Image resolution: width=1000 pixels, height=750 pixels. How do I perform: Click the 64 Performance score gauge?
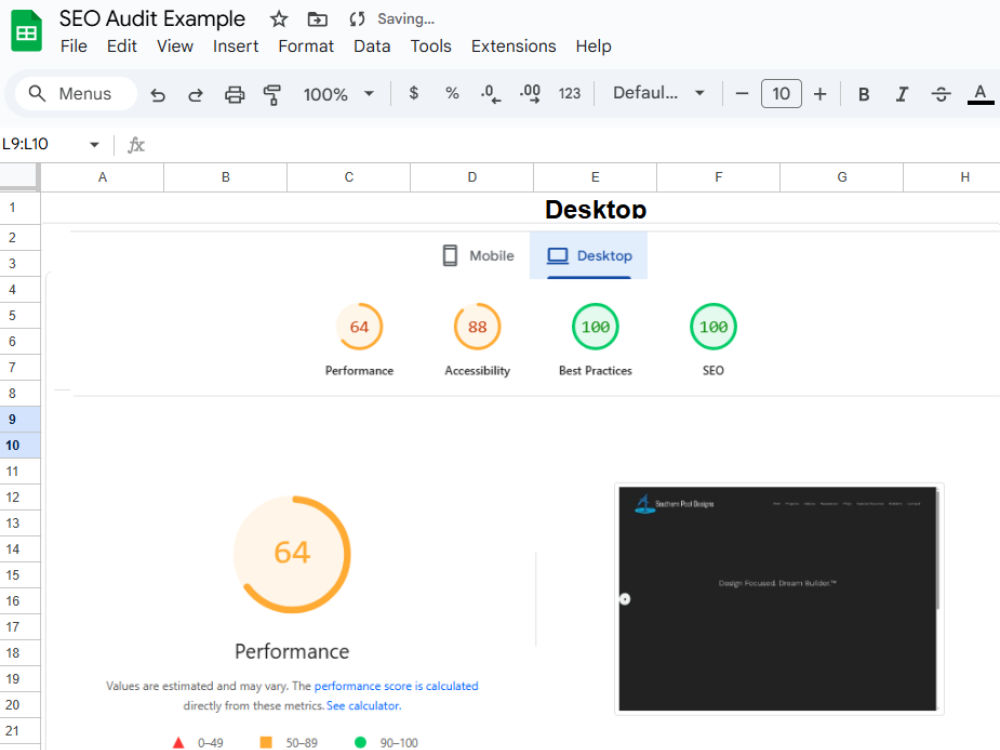tap(359, 327)
